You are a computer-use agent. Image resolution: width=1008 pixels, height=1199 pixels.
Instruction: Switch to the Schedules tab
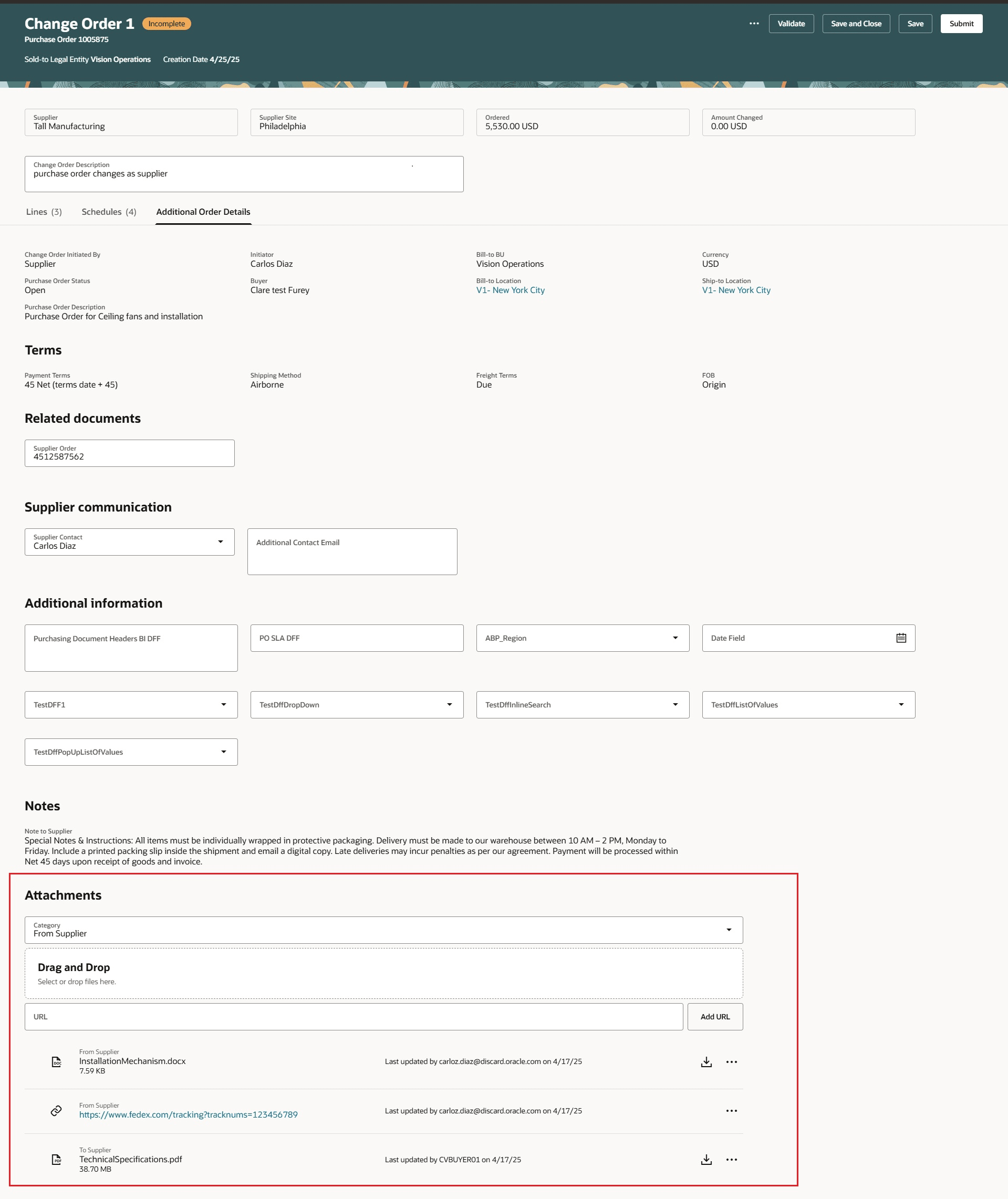click(109, 211)
